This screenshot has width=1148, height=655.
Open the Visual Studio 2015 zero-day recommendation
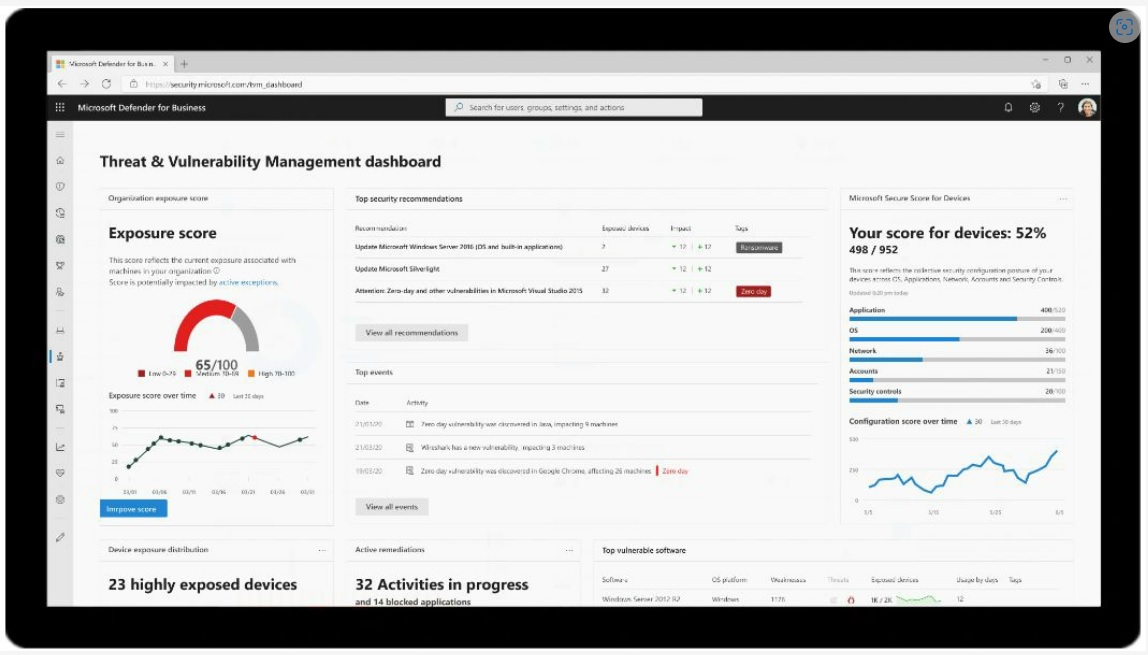469,291
